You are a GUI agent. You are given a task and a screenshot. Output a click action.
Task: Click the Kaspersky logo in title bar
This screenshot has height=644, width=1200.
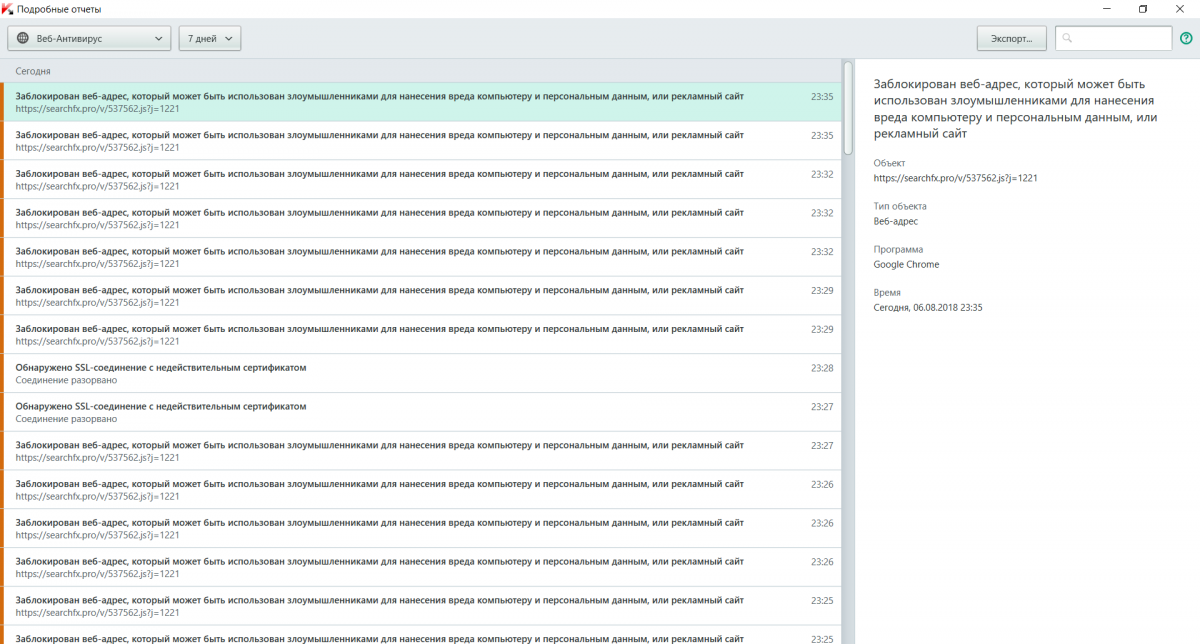(x=8, y=9)
